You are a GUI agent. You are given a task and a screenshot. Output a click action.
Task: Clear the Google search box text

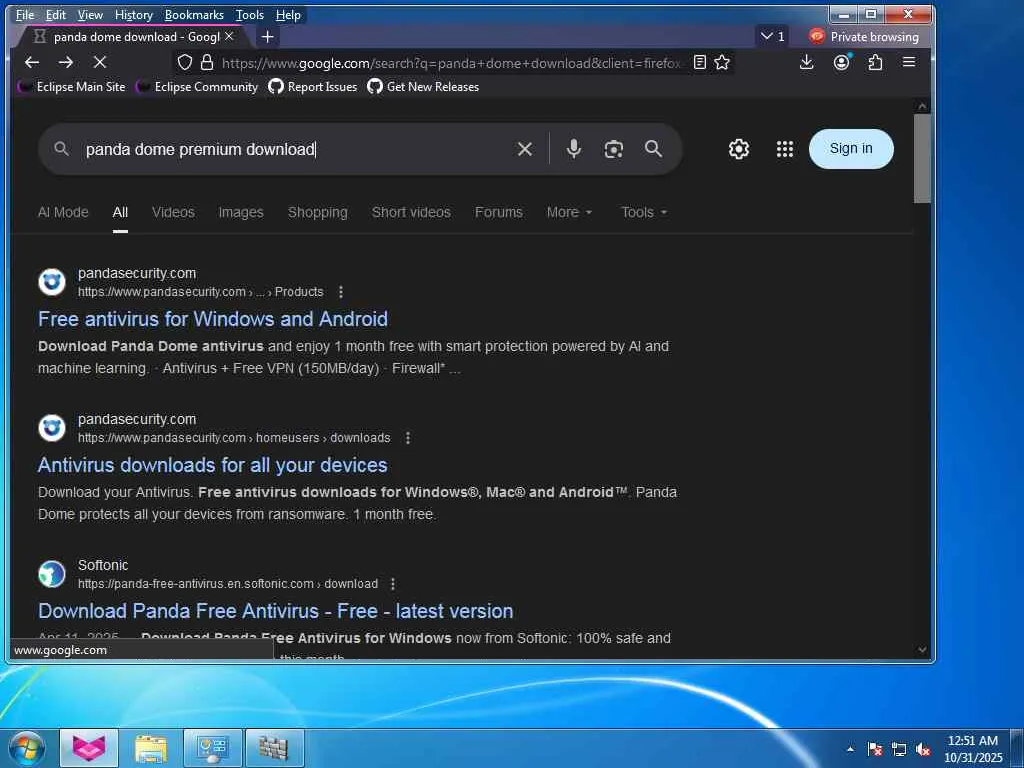(524, 149)
